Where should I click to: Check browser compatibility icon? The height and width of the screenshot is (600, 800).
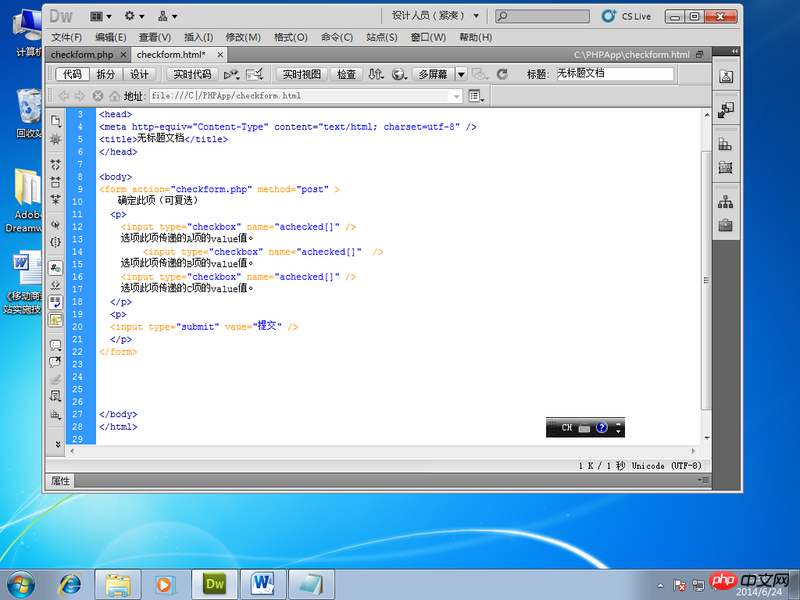click(231, 74)
